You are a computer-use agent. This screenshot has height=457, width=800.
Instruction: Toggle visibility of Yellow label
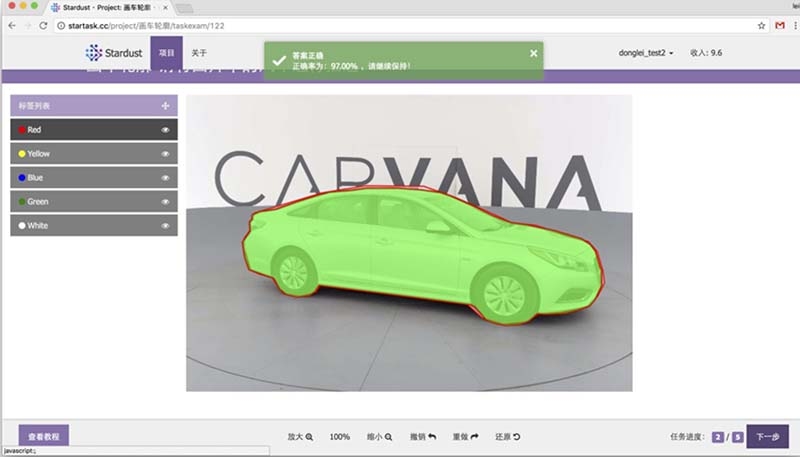[165, 154]
